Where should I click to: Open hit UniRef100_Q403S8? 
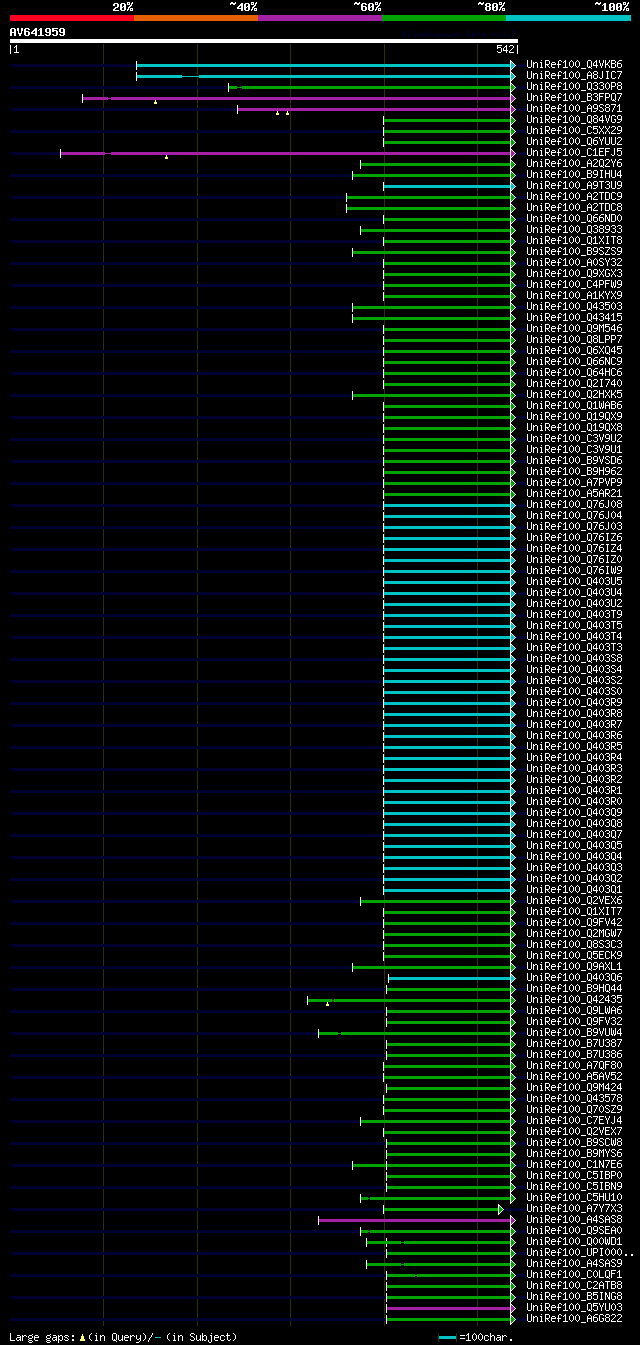coord(574,659)
